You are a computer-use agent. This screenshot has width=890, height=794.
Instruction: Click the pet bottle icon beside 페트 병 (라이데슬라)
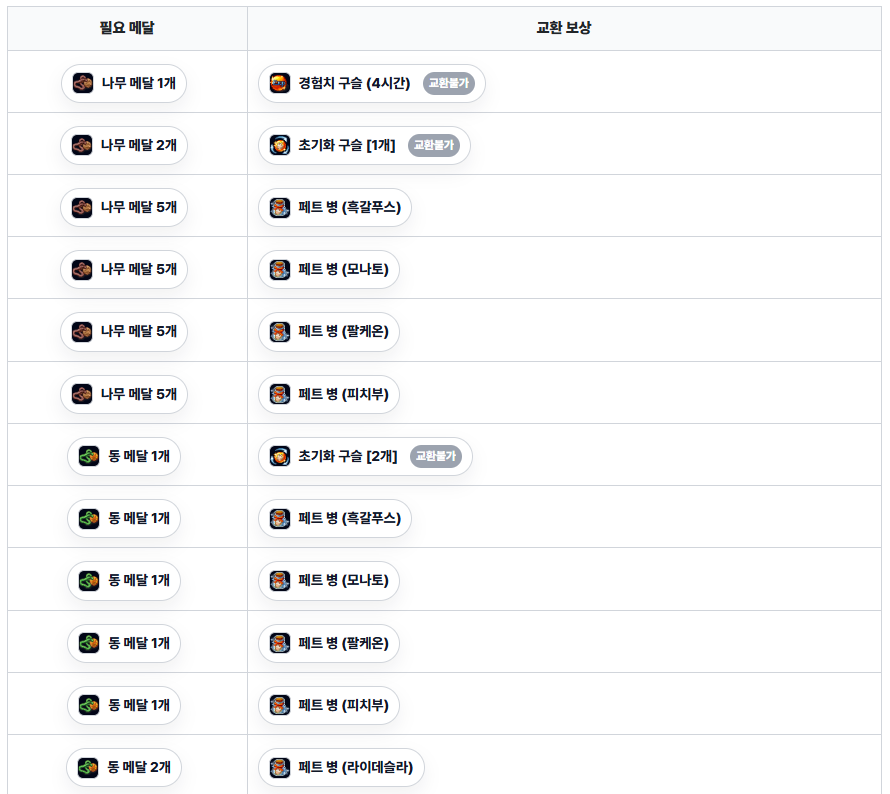[280, 767]
